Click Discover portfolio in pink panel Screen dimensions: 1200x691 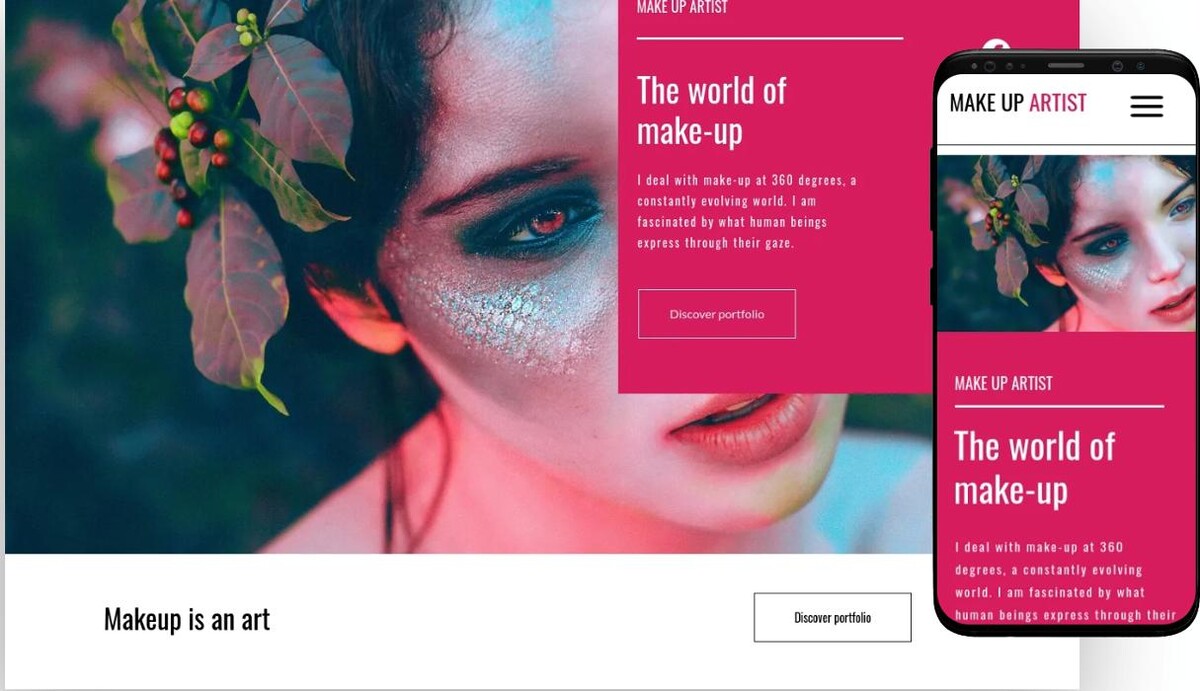pos(717,314)
